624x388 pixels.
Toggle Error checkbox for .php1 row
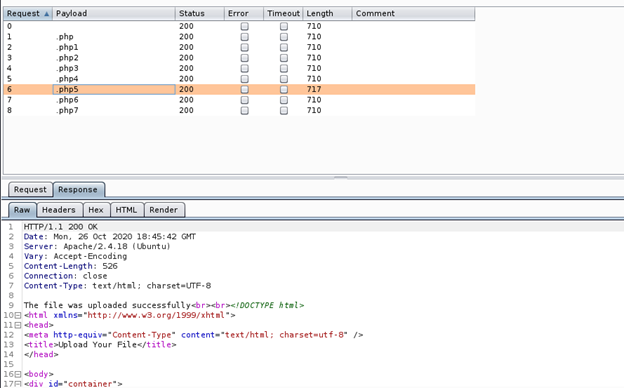tap(244, 47)
